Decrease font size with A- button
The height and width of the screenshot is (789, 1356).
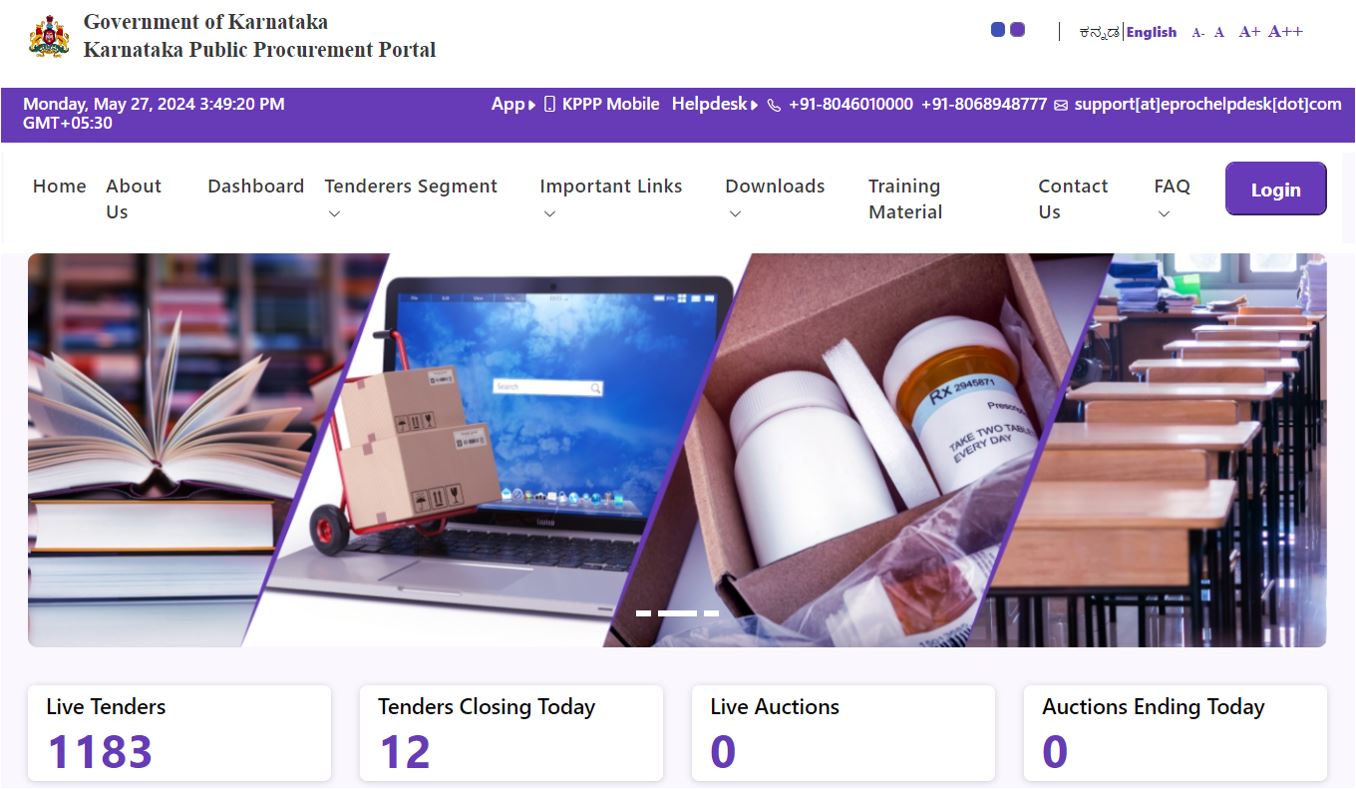point(1198,33)
